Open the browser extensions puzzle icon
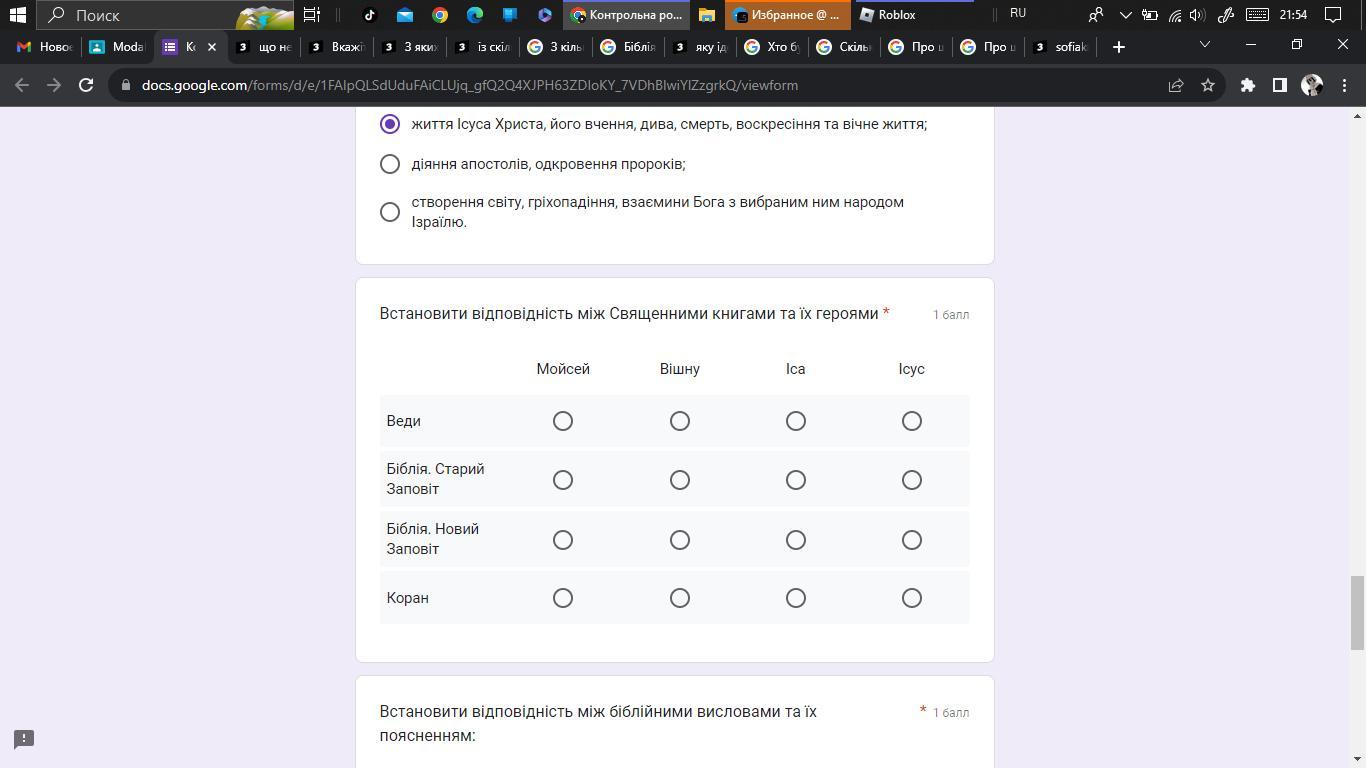1366x768 pixels. pos(1247,85)
